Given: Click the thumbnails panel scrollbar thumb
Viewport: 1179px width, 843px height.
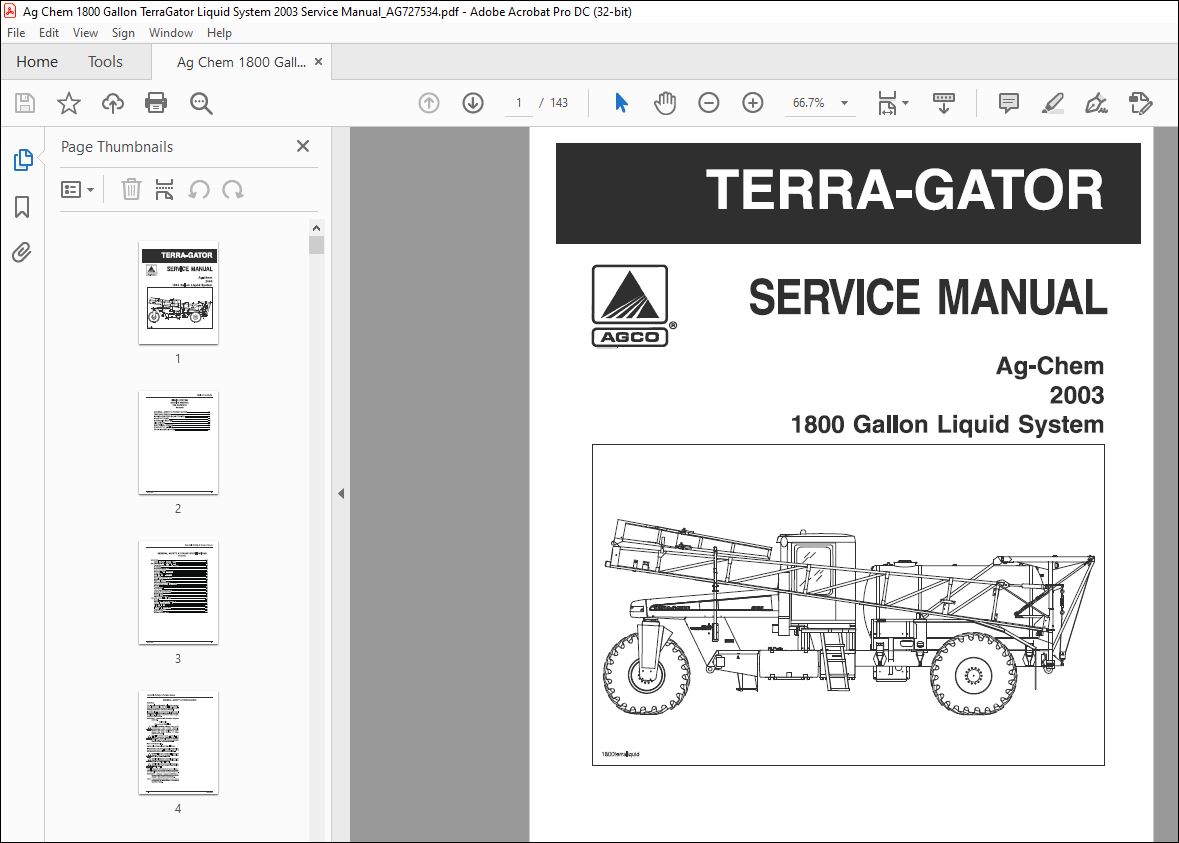Looking at the screenshot, I should point(317,245).
